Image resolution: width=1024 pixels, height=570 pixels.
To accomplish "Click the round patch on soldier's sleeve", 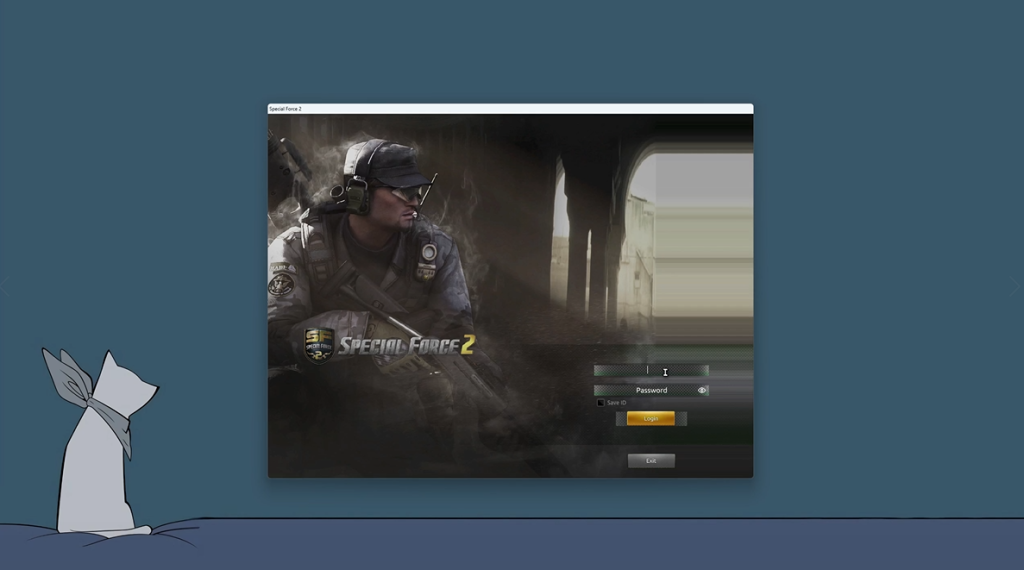I will tap(280, 284).
